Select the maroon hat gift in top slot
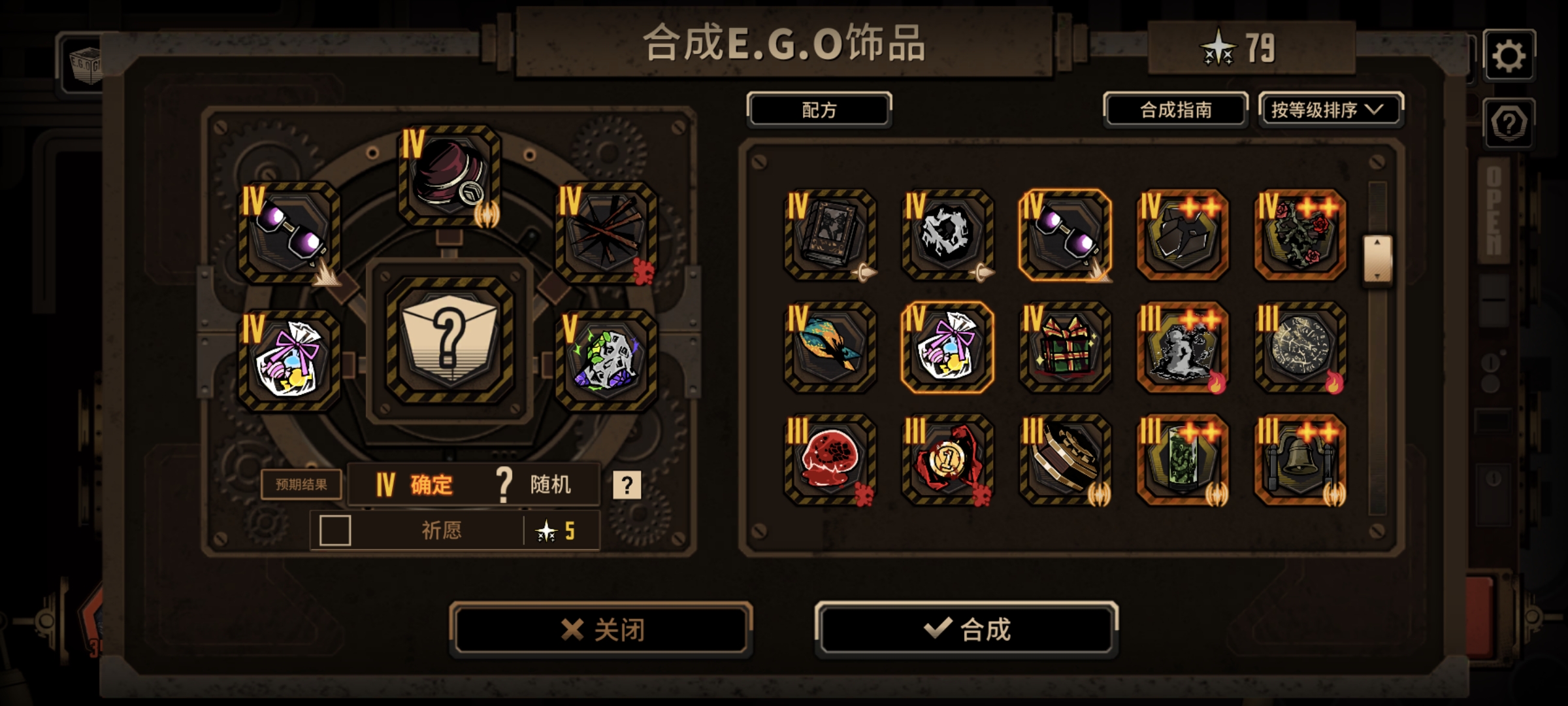This screenshot has height=706, width=1568. tap(449, 175)
